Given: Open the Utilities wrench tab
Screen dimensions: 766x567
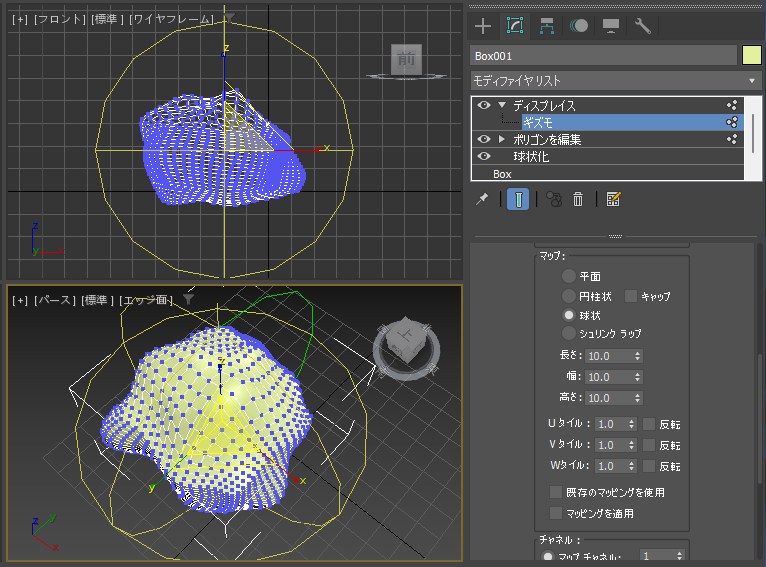Looking at the screenshot, I should click(642, 26).
